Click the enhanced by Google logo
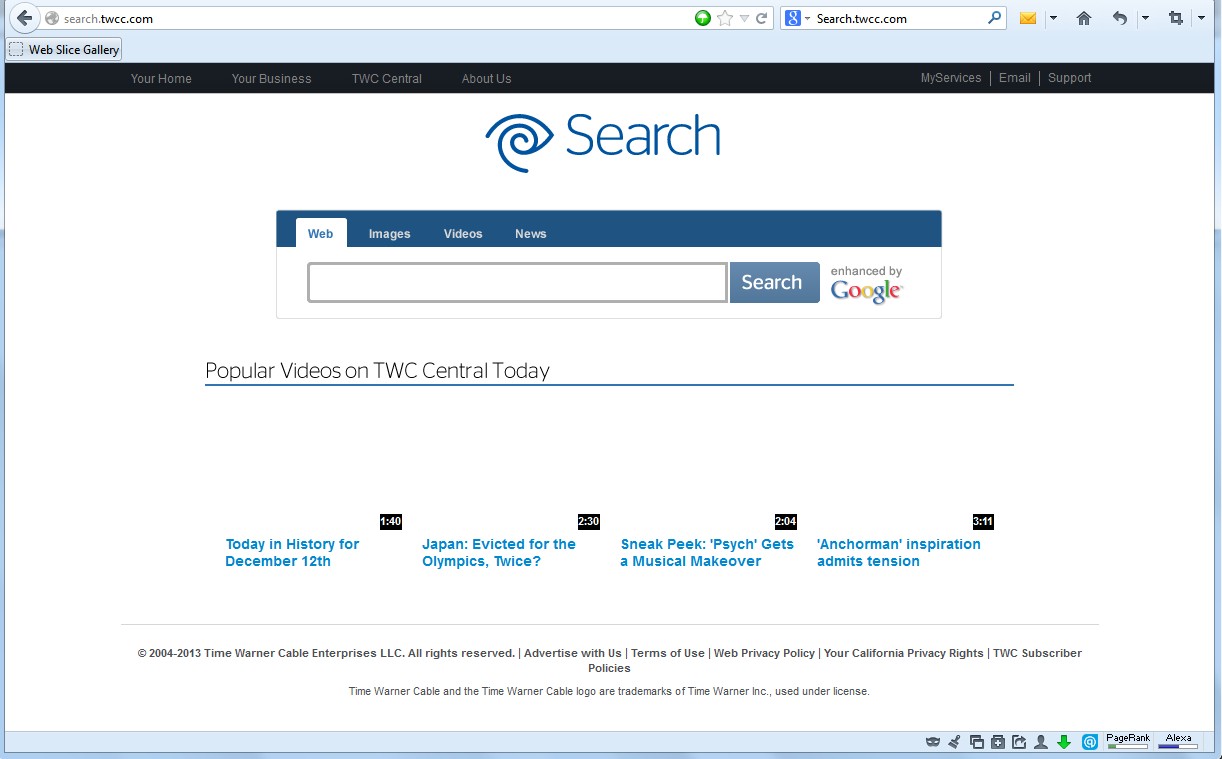This screenshot has width=1222, height=759. tap(867, 284)
